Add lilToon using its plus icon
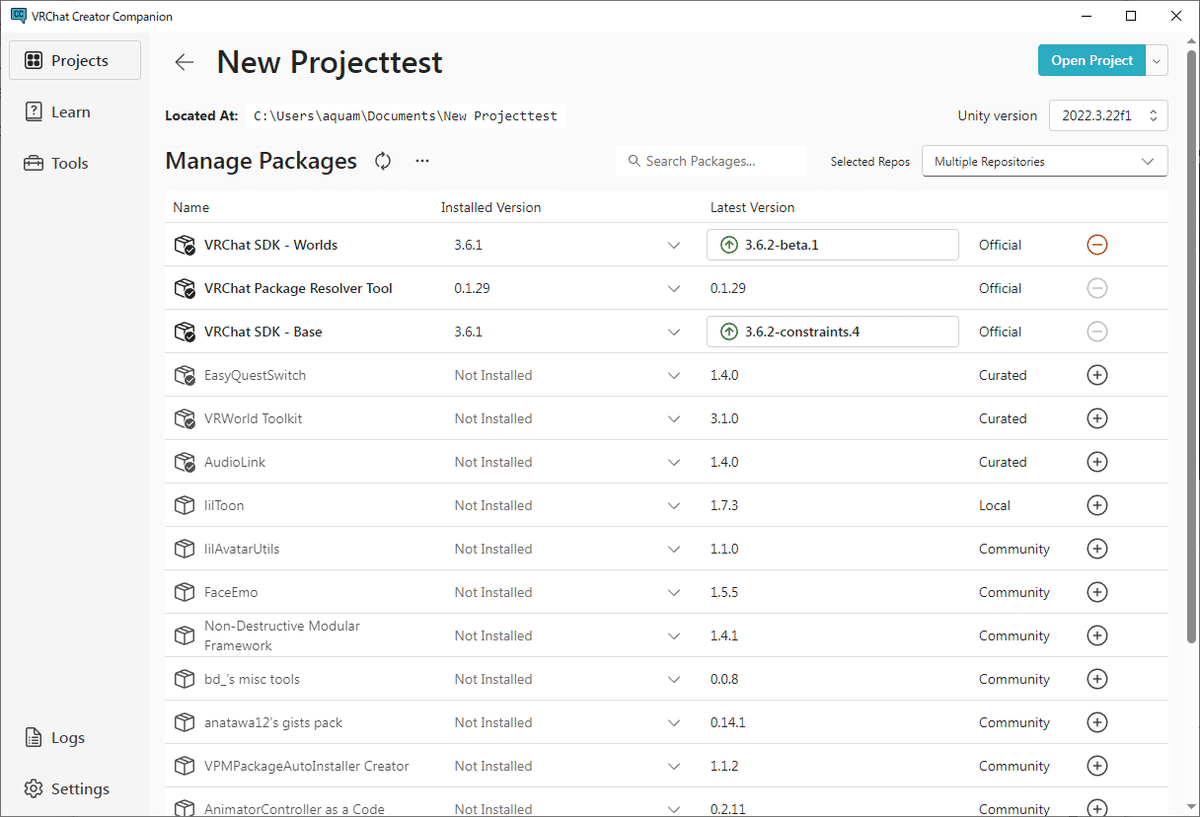The height and width of the screenshot is (817, 1200). click(1097, 506)
